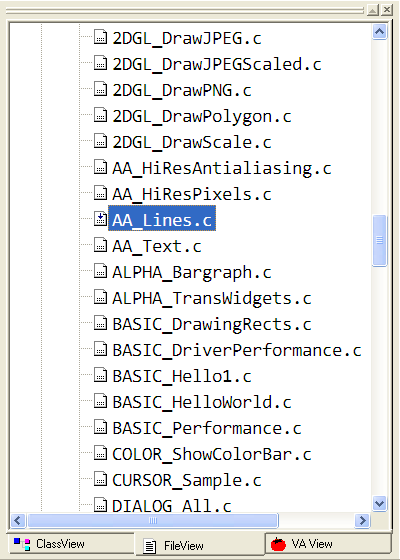Select ALPHA_TransWidgets.c in the list
Image resolution: width=400 pixels, height=560 pixels.
[212, 298]
